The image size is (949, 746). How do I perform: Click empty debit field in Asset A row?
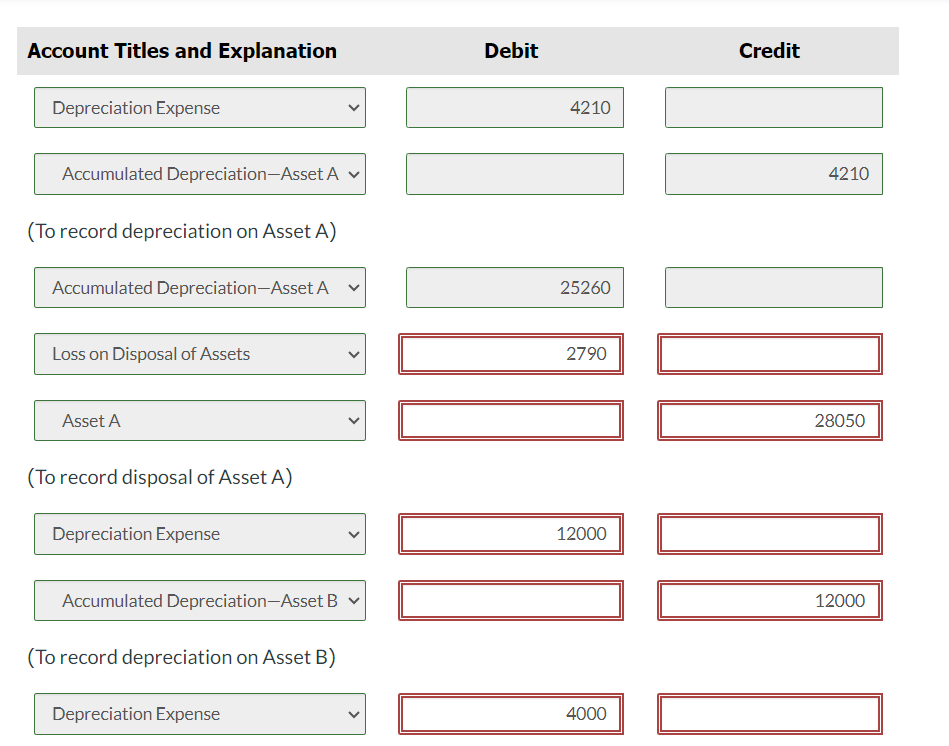[x=511, y=420]
